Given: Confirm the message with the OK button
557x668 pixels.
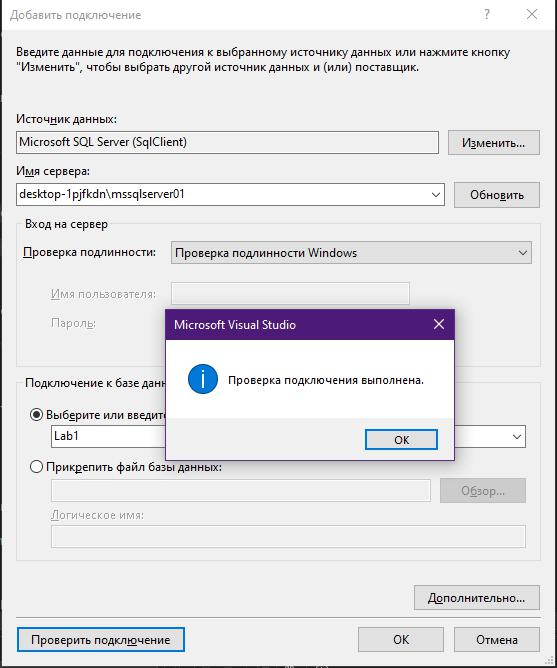Looking at the screenshot, I should (x=401, y=440).
